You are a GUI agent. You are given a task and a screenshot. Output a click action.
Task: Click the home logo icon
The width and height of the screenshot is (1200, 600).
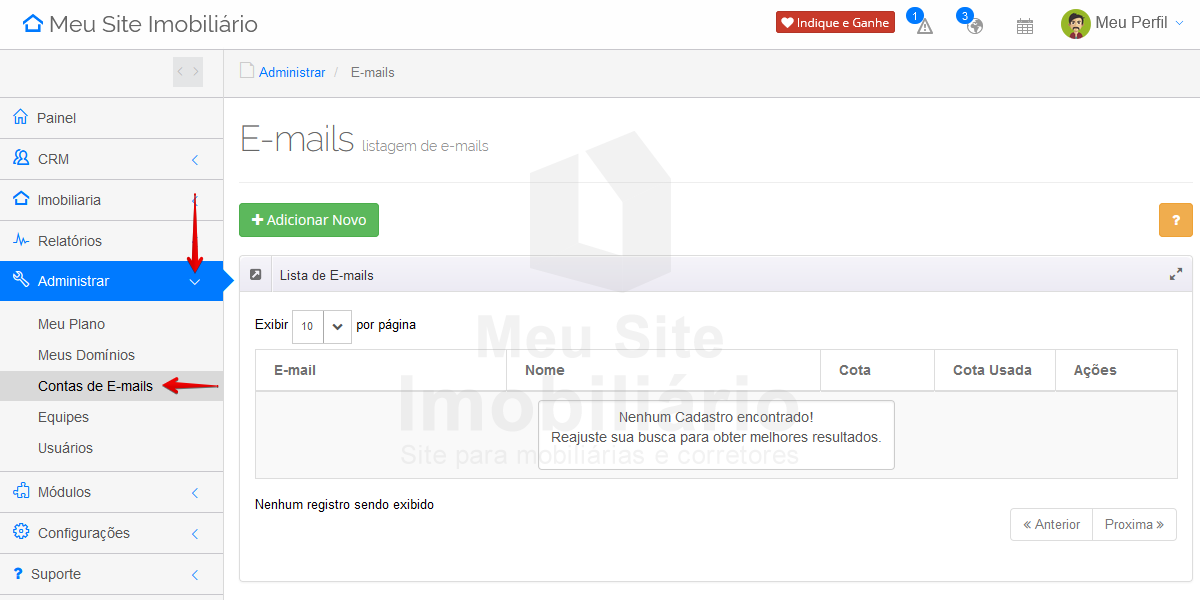point(33,24)
